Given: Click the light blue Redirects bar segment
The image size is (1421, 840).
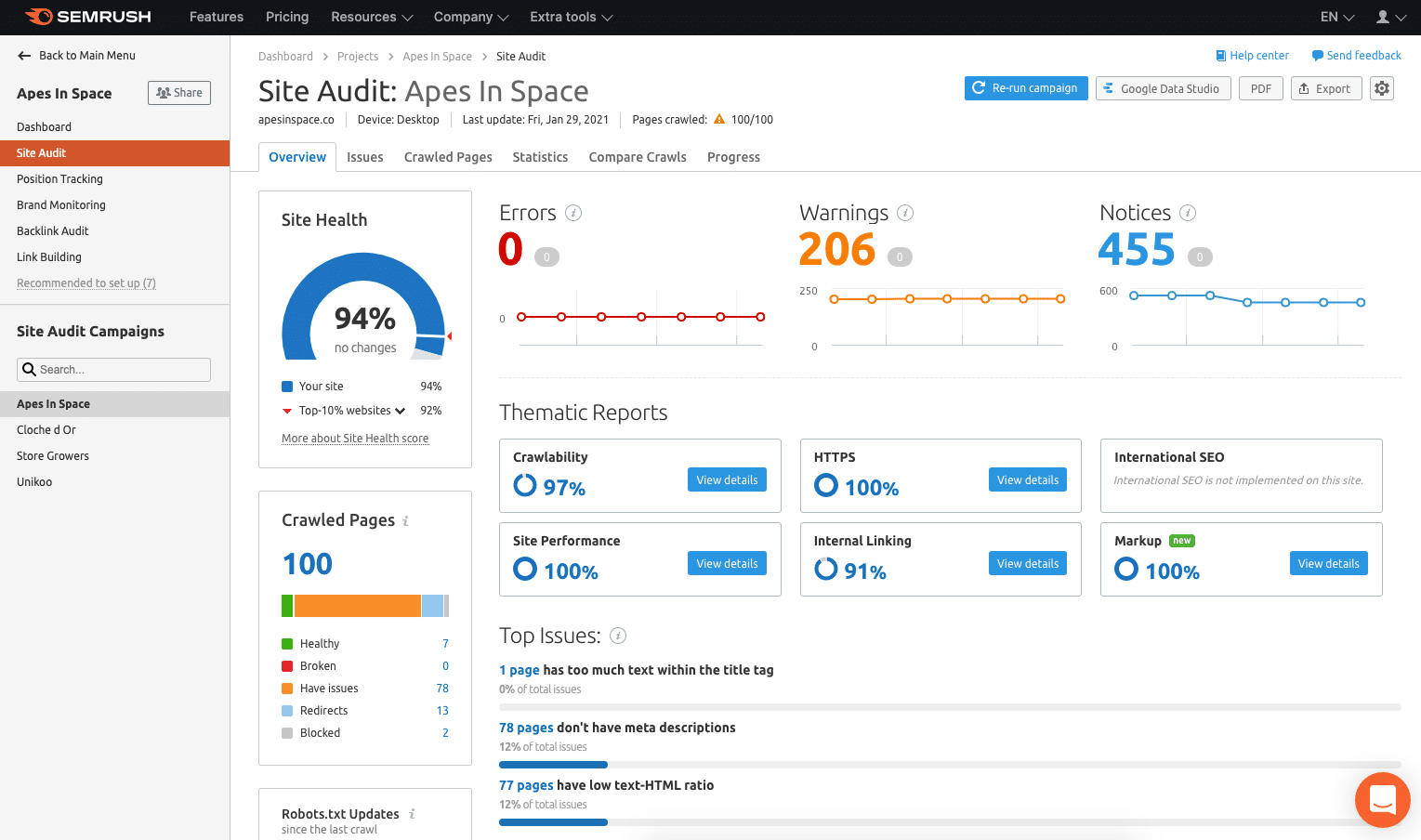Looking at the screenshot, I should (432, 606).
